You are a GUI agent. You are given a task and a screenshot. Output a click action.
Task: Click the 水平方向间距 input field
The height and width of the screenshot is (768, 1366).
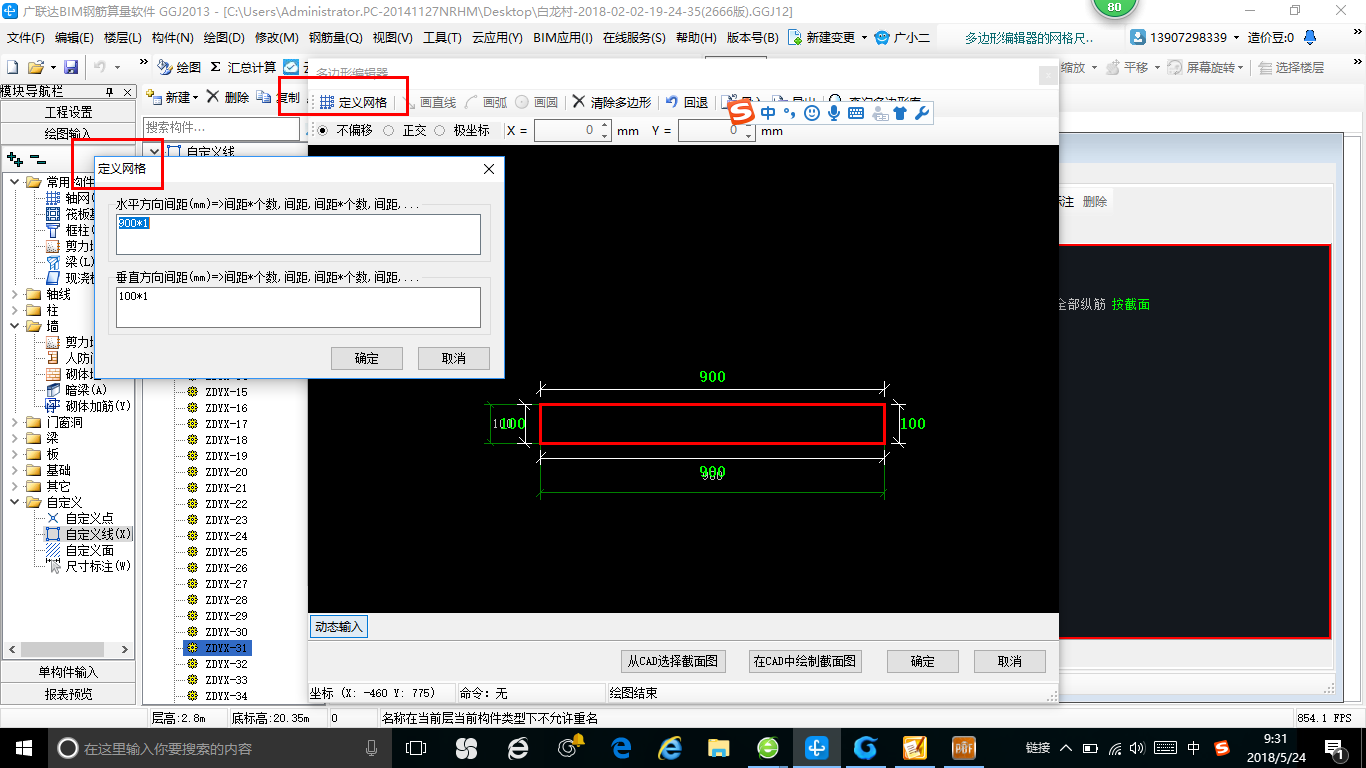pyautogui.click(x=298, y=235)
